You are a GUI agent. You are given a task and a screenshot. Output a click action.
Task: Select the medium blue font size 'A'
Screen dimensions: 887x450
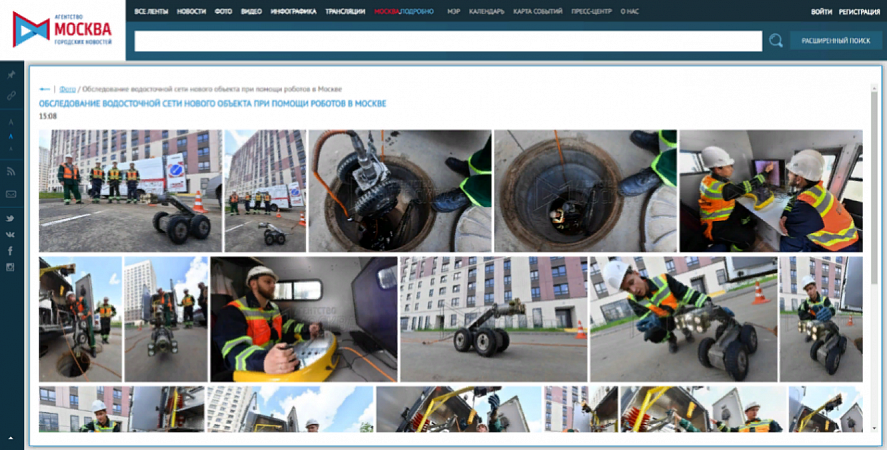11,136
